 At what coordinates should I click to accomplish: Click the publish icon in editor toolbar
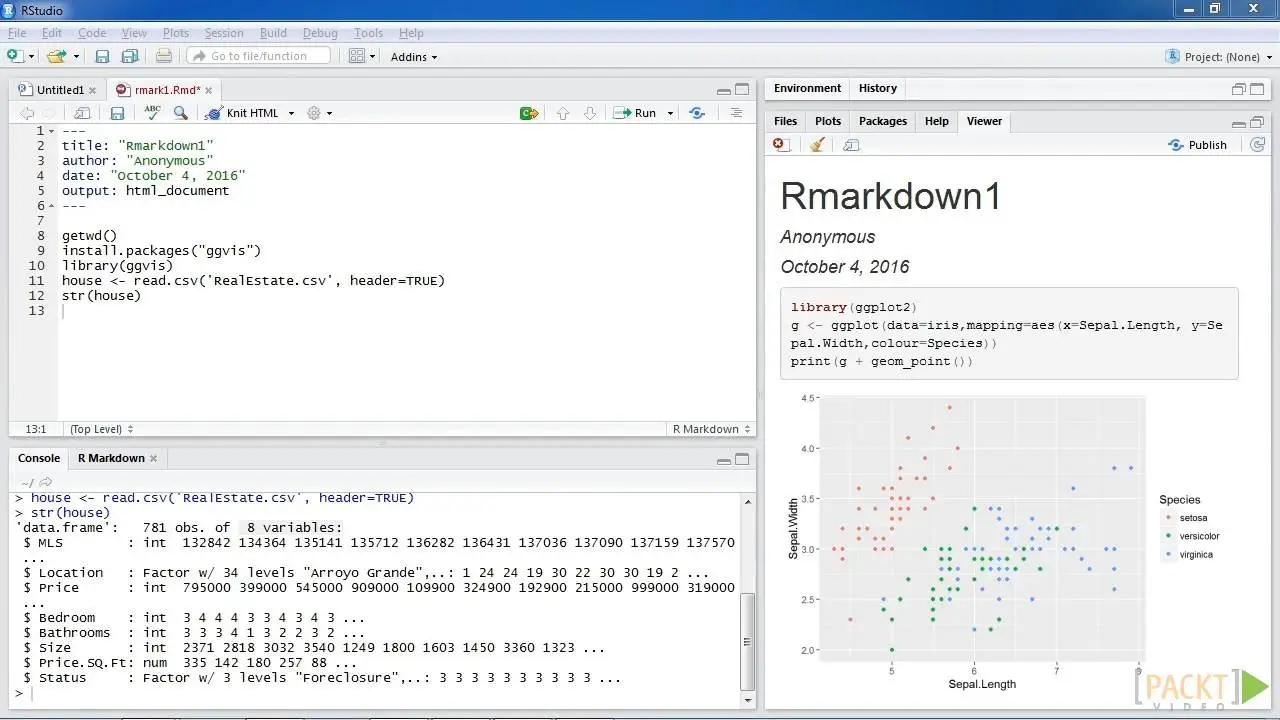click(697, 113)
